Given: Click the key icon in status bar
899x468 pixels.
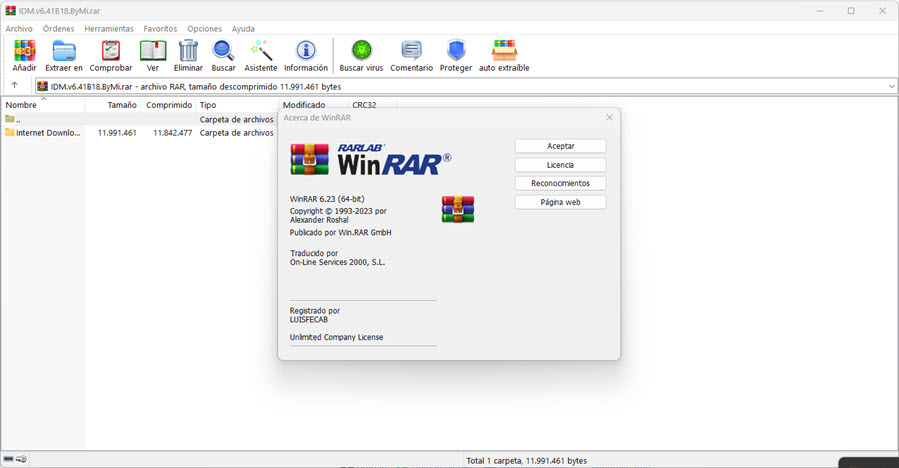Looking at the screenshot, I should [x=21, y=459].
